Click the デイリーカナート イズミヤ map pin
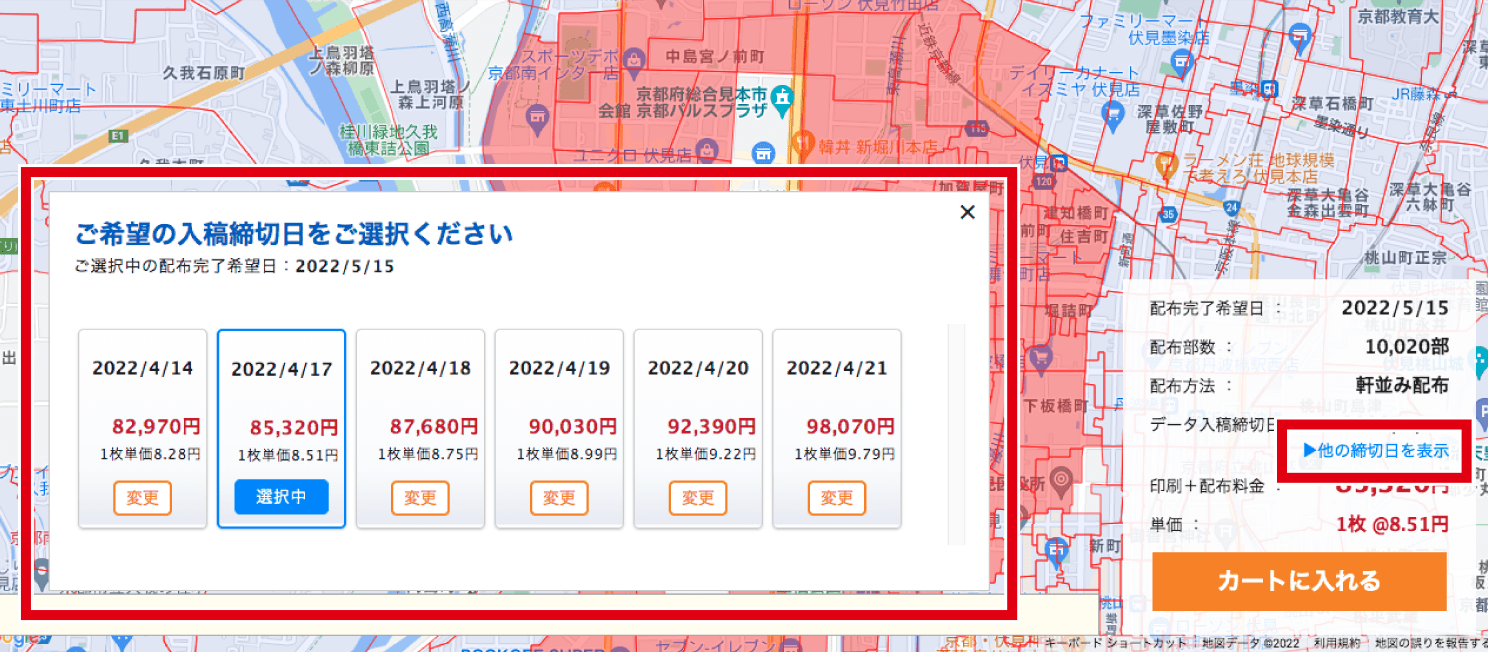This screenshot has width=1488, height=652. [1112, 116]
